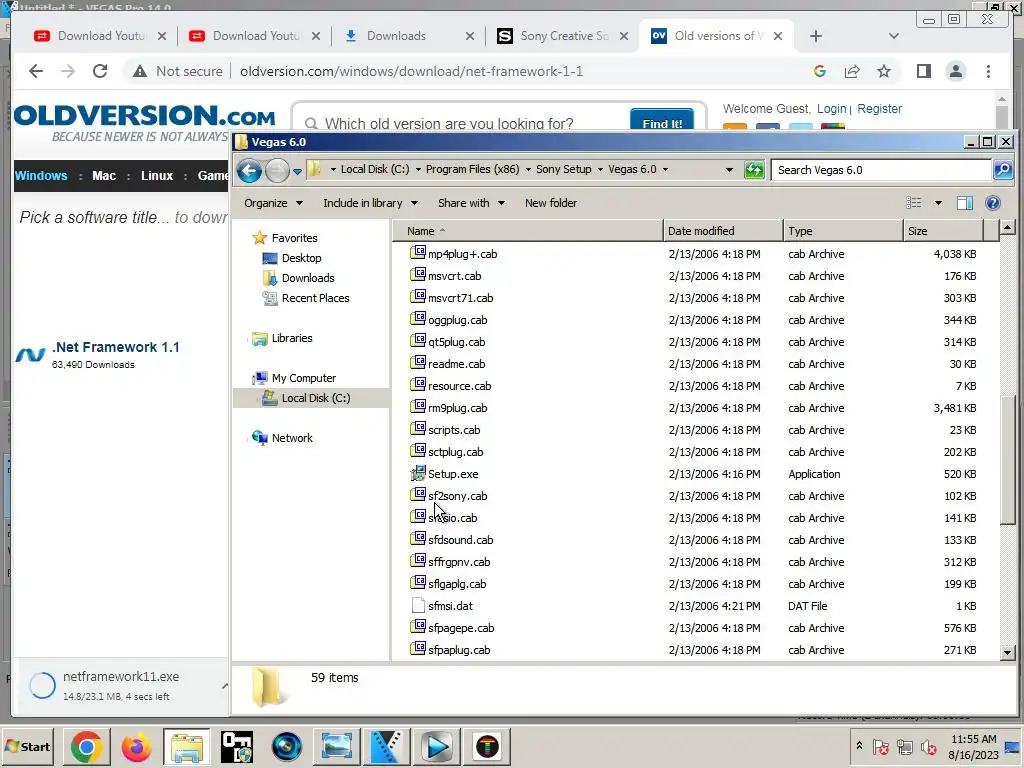The height and width of the screenshot is (768, 1024).
Task: Open Chrome profile avatar icon
Action: pyautogui.click(x=955, y=71)
